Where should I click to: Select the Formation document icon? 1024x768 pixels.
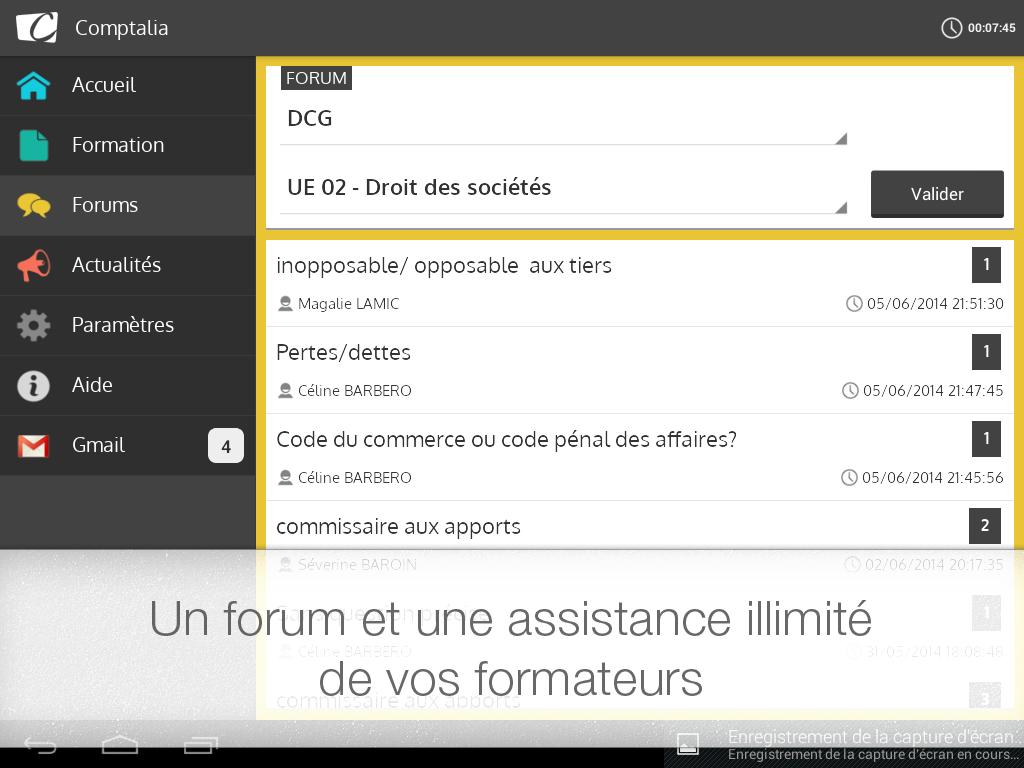tap(34, 146)
